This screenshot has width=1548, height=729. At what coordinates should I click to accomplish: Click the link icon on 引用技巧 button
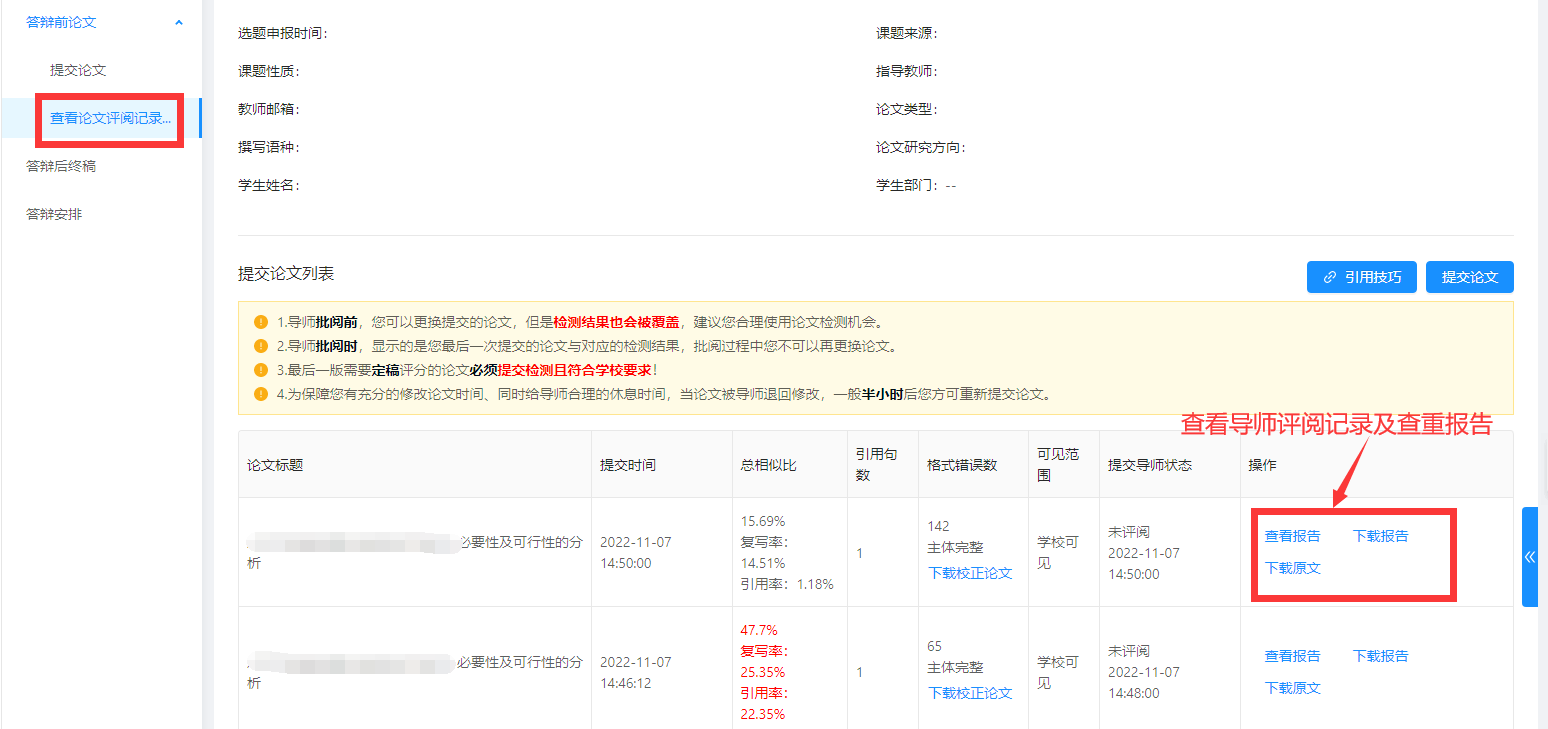tap(1329, 277)
